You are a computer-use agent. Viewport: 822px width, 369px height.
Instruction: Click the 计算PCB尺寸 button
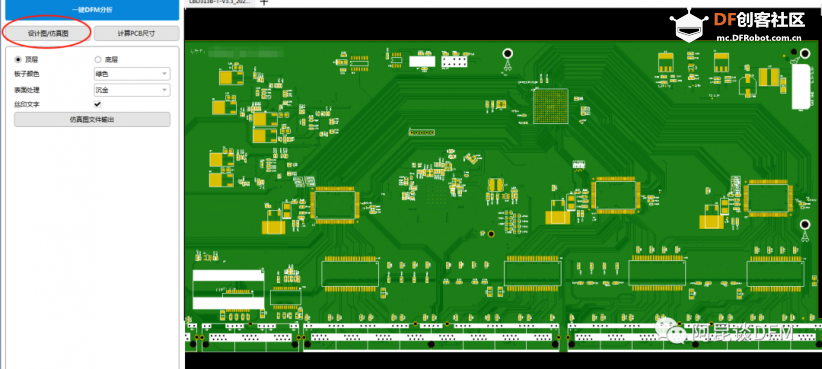click(136, 33)
